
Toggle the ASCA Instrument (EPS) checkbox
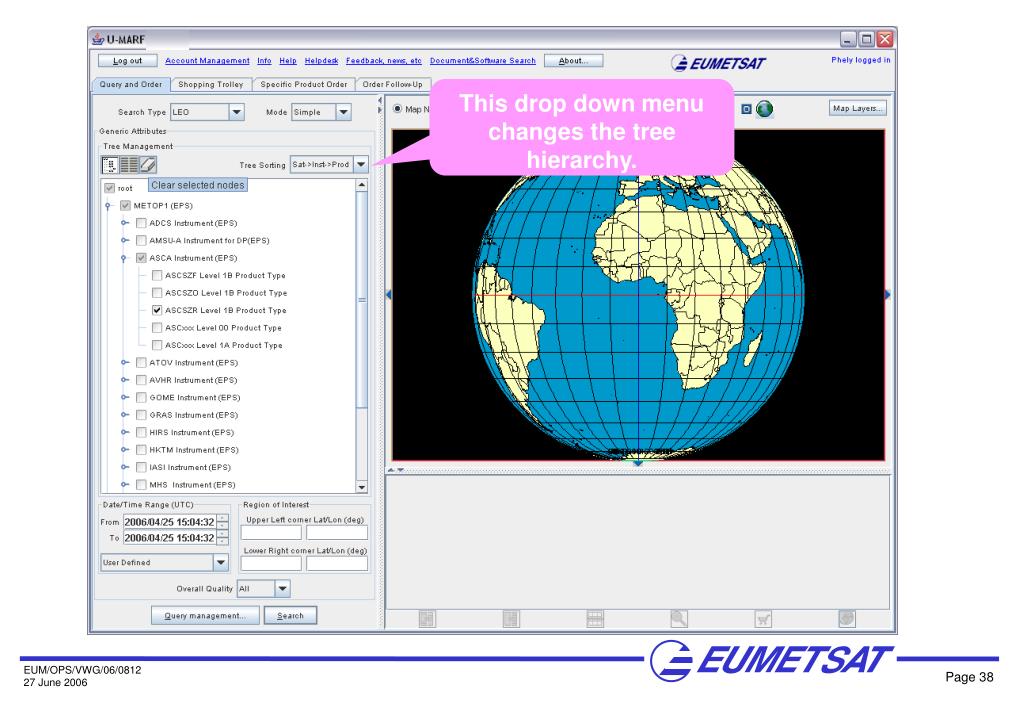click(141, 258)
